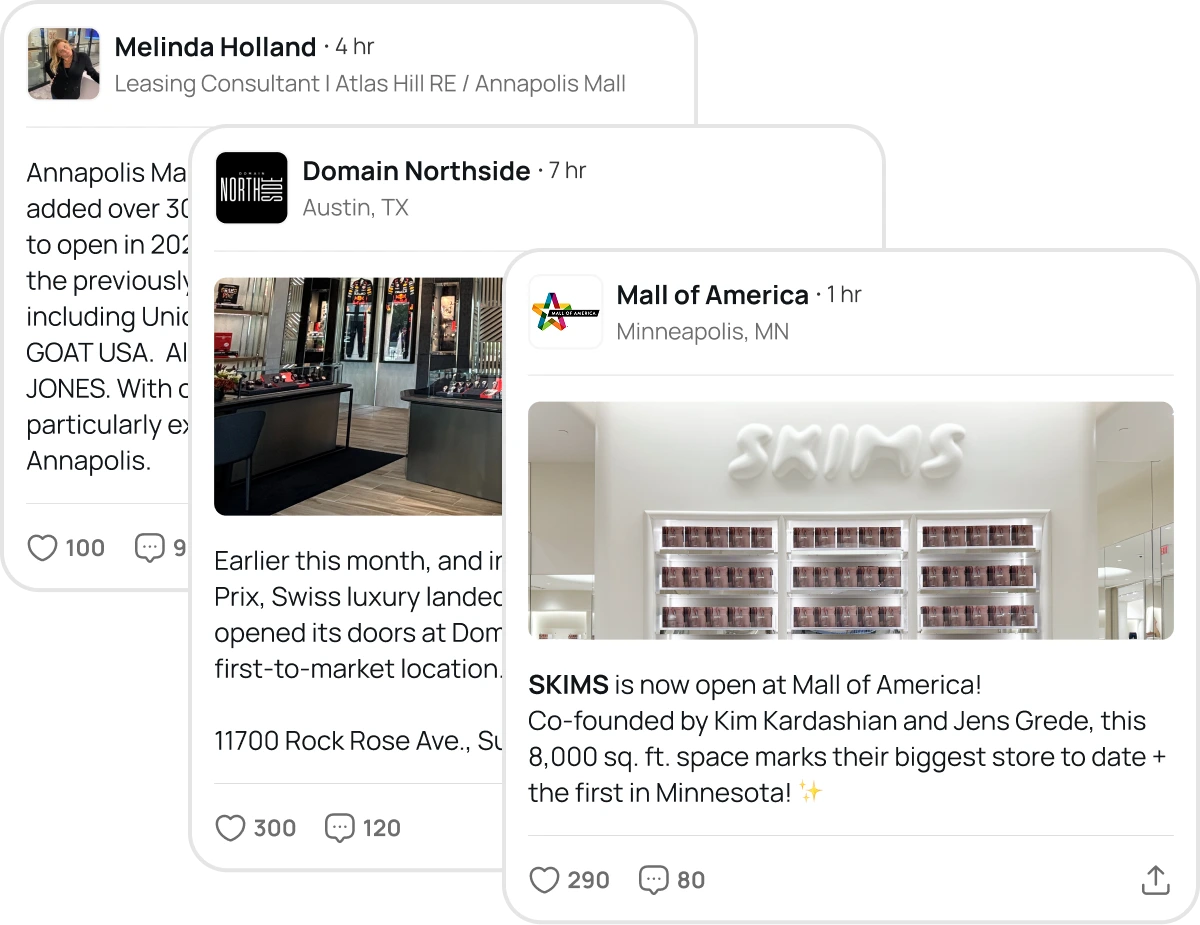Click the 290 likes count
The image size is (1200, 925).
588,880
